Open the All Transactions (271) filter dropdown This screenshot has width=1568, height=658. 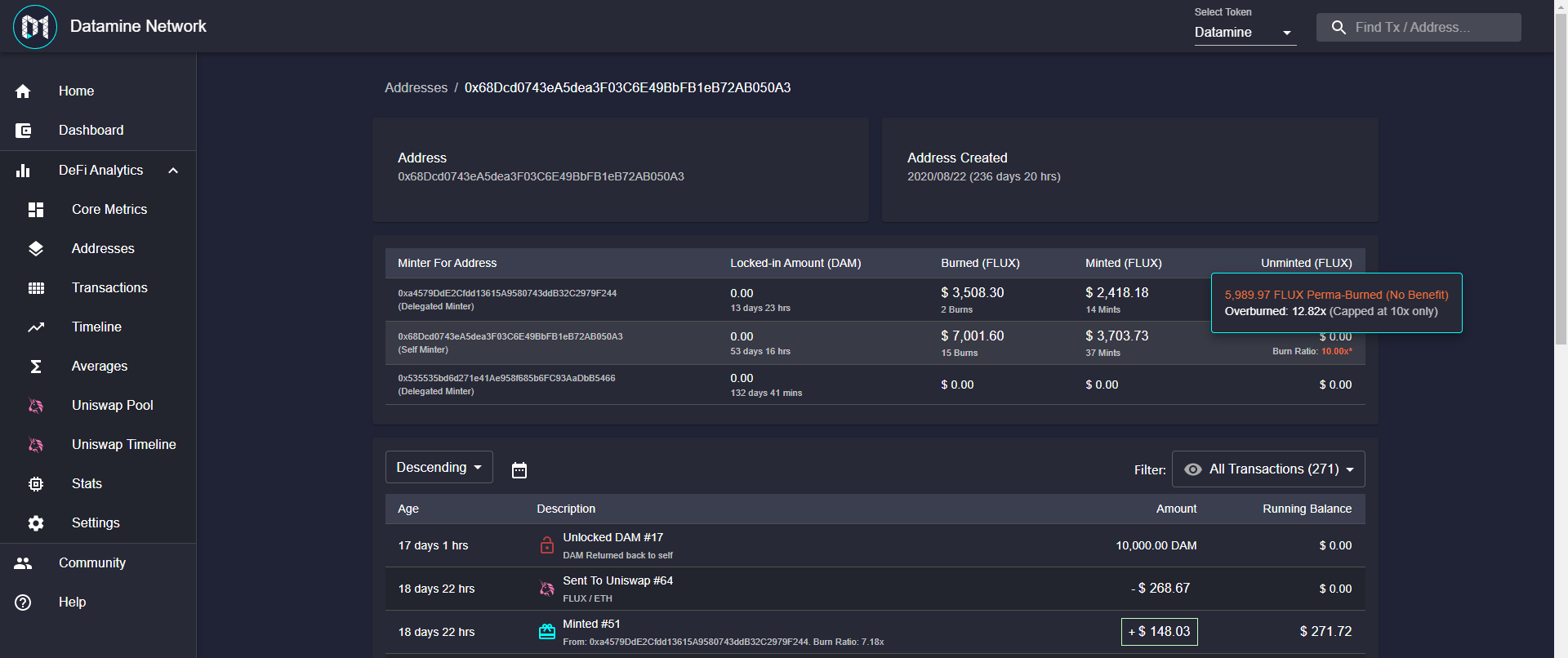pos(1268,469)
